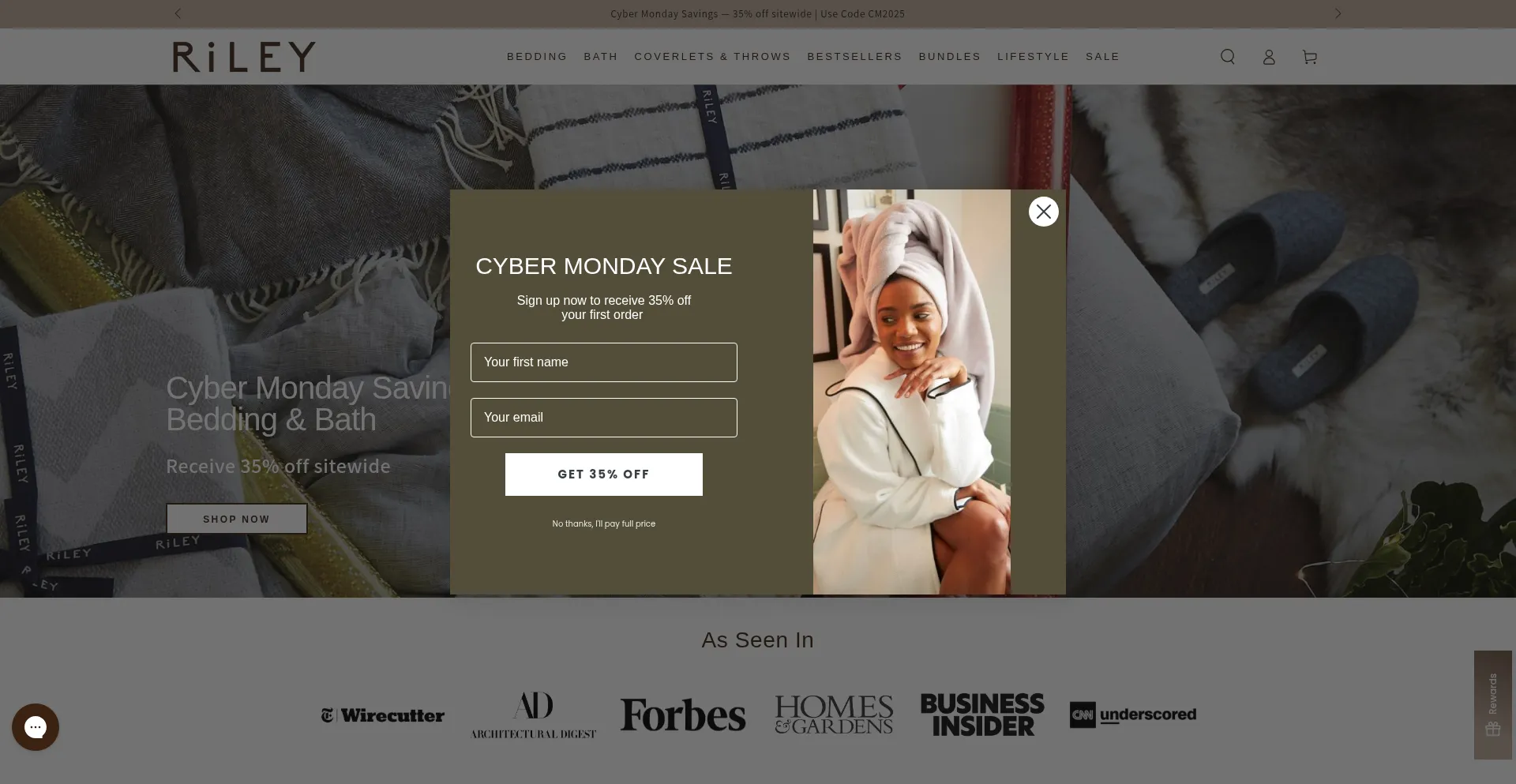Open the chat widget bubble

(36, 727)
